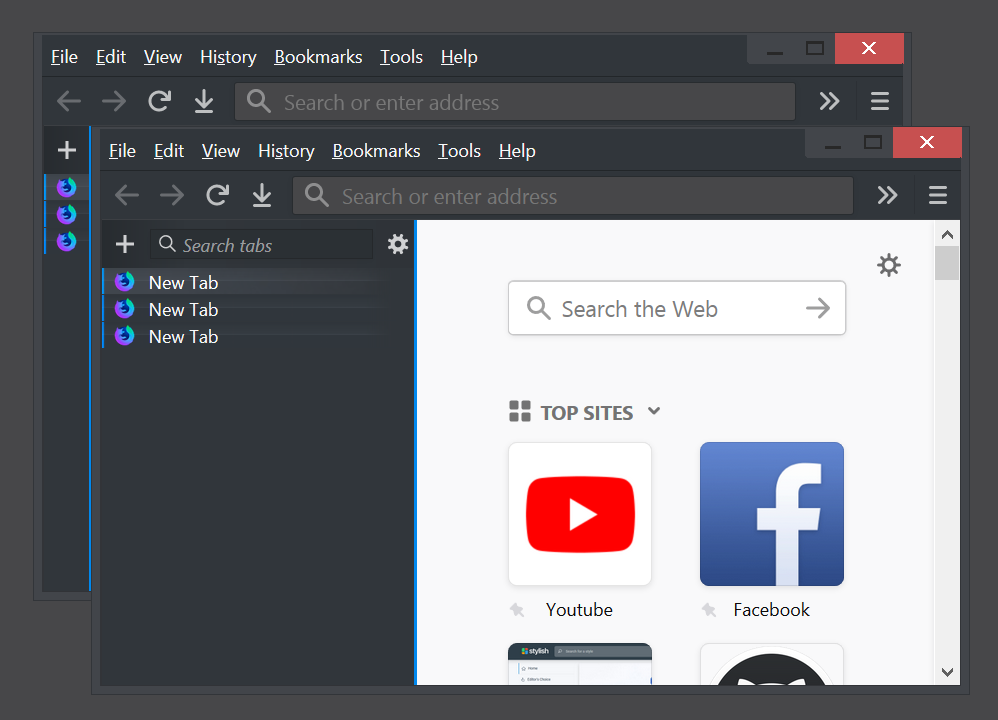Collapse the Top Sites section chevron

coord(654,411)
